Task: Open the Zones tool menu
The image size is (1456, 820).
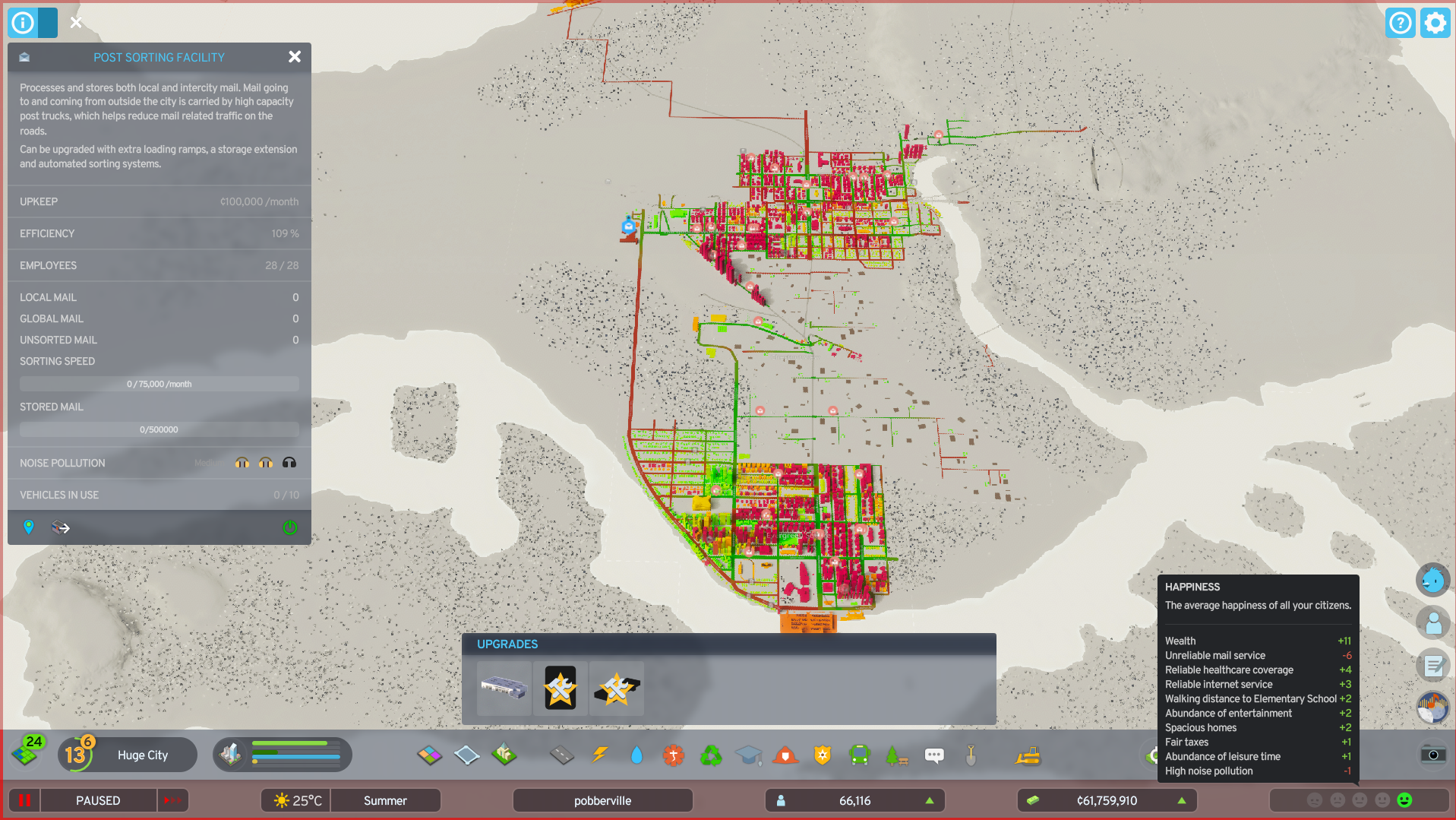Action: point(429,755)
